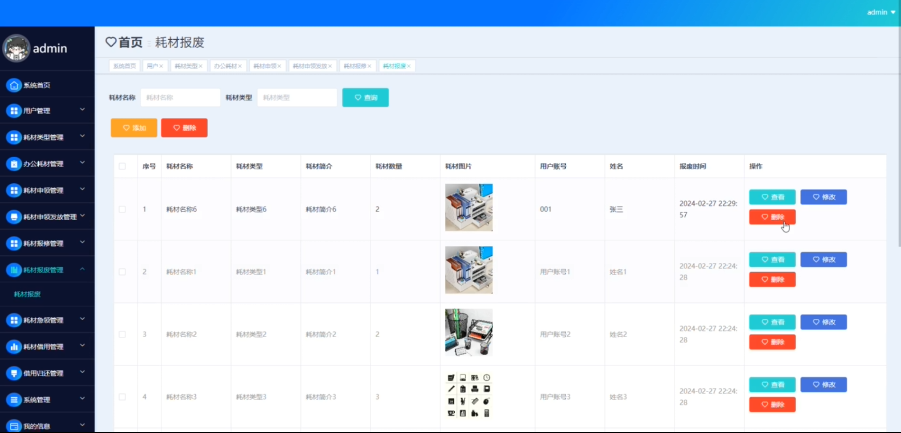Screen dimensions: 901x433
Task: Expand 用户管理 using its chevron
Action: click(x=82, y=109)
